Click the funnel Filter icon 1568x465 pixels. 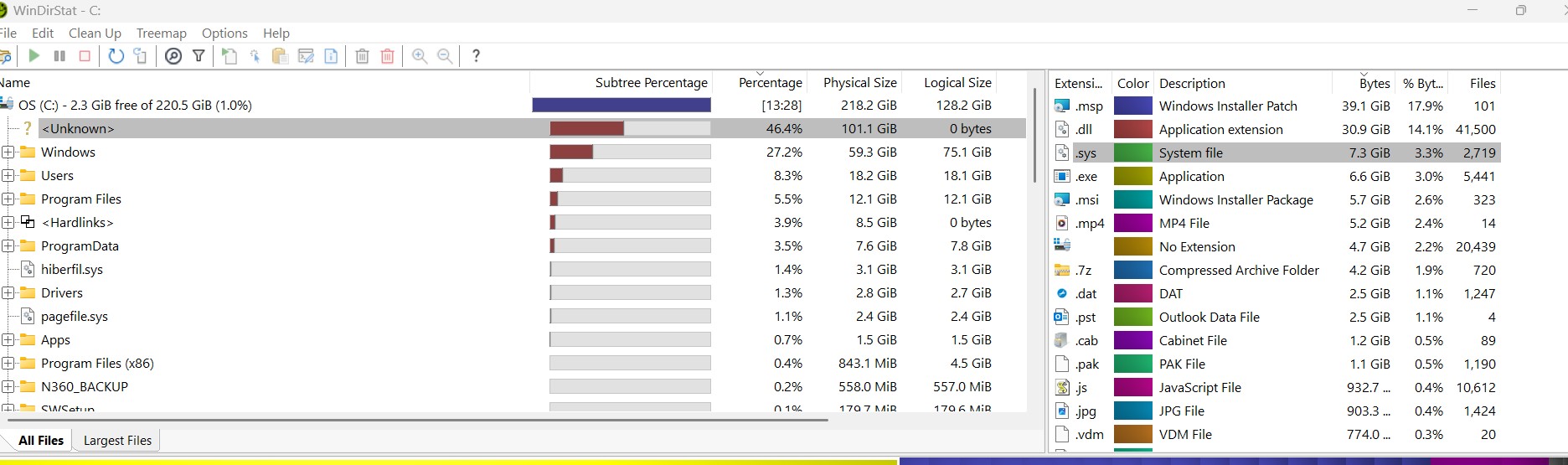point(199,56)
